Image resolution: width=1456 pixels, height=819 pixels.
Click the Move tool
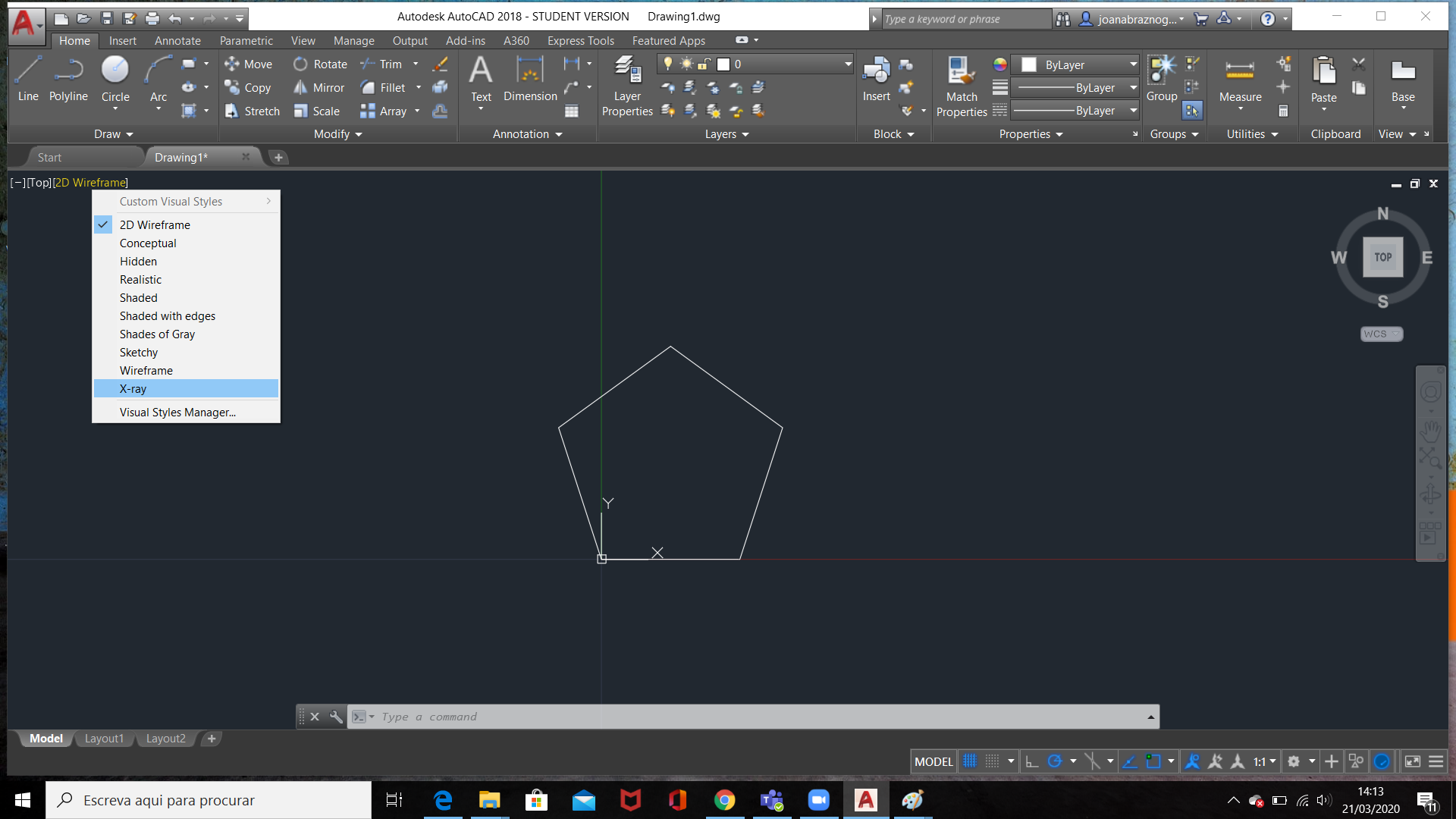coord(248,64)
